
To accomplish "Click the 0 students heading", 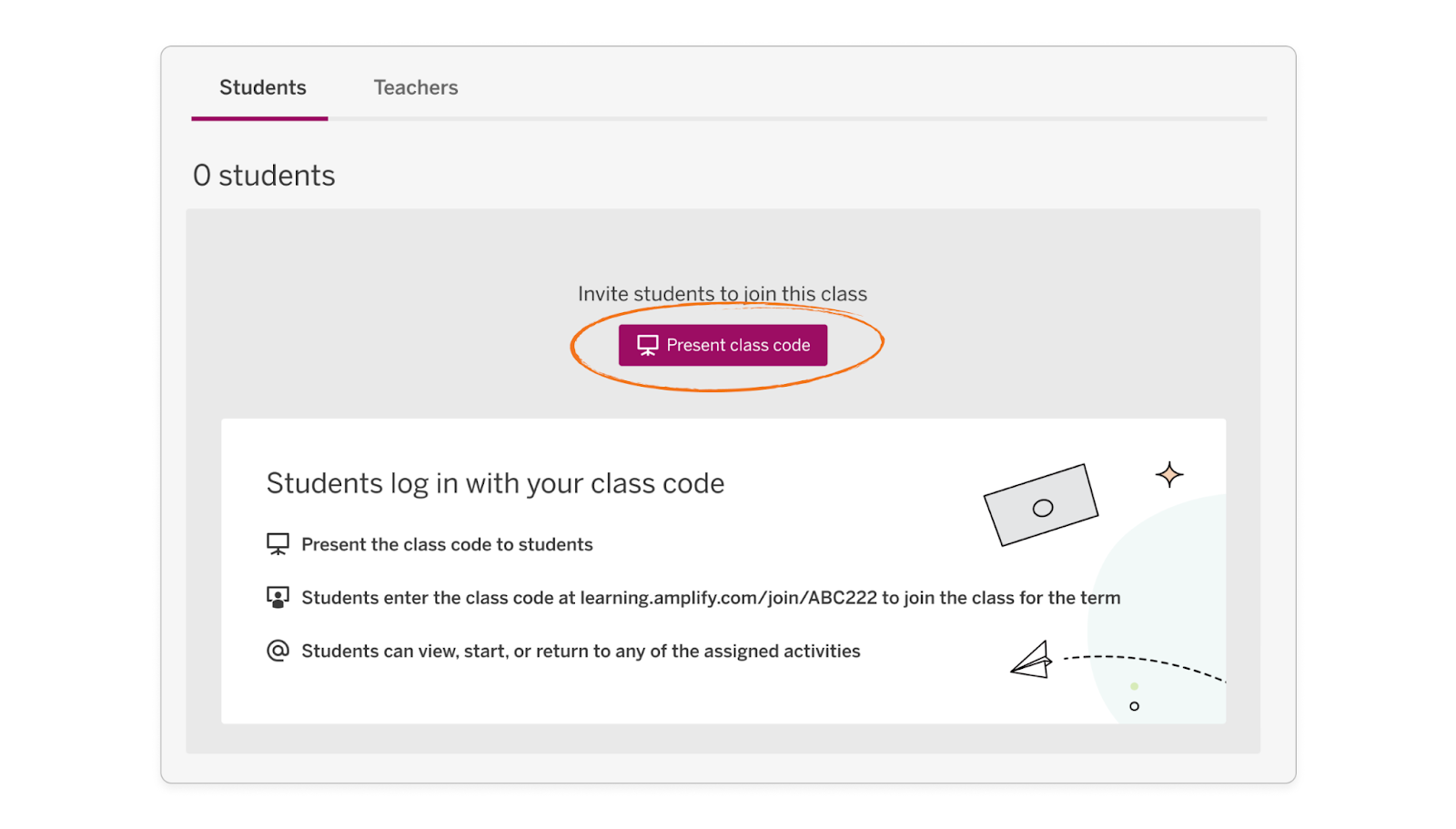I will pyautogui.click(x=264, y=175).
